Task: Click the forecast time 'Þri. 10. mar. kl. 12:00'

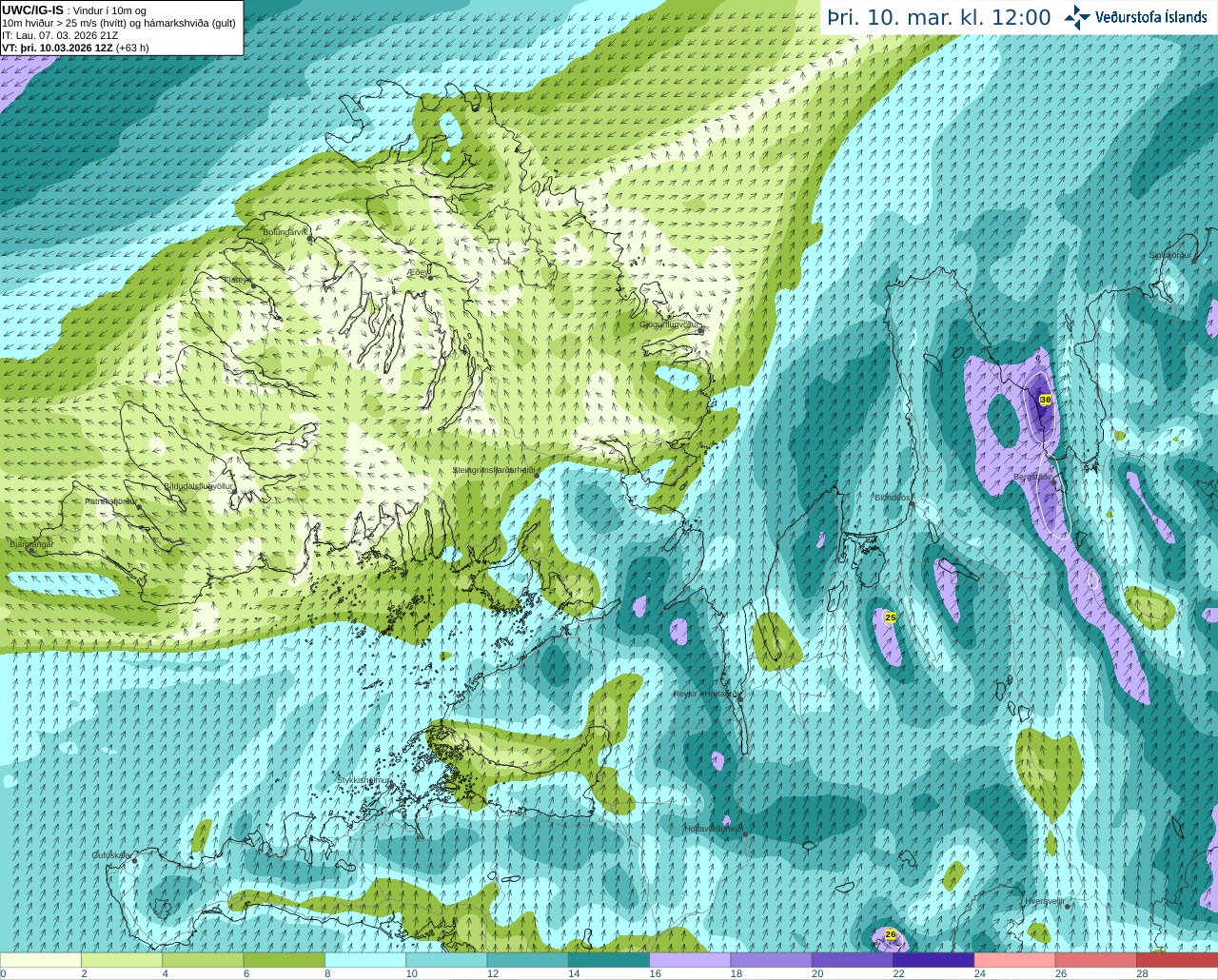Action: [x=939, y=17]
